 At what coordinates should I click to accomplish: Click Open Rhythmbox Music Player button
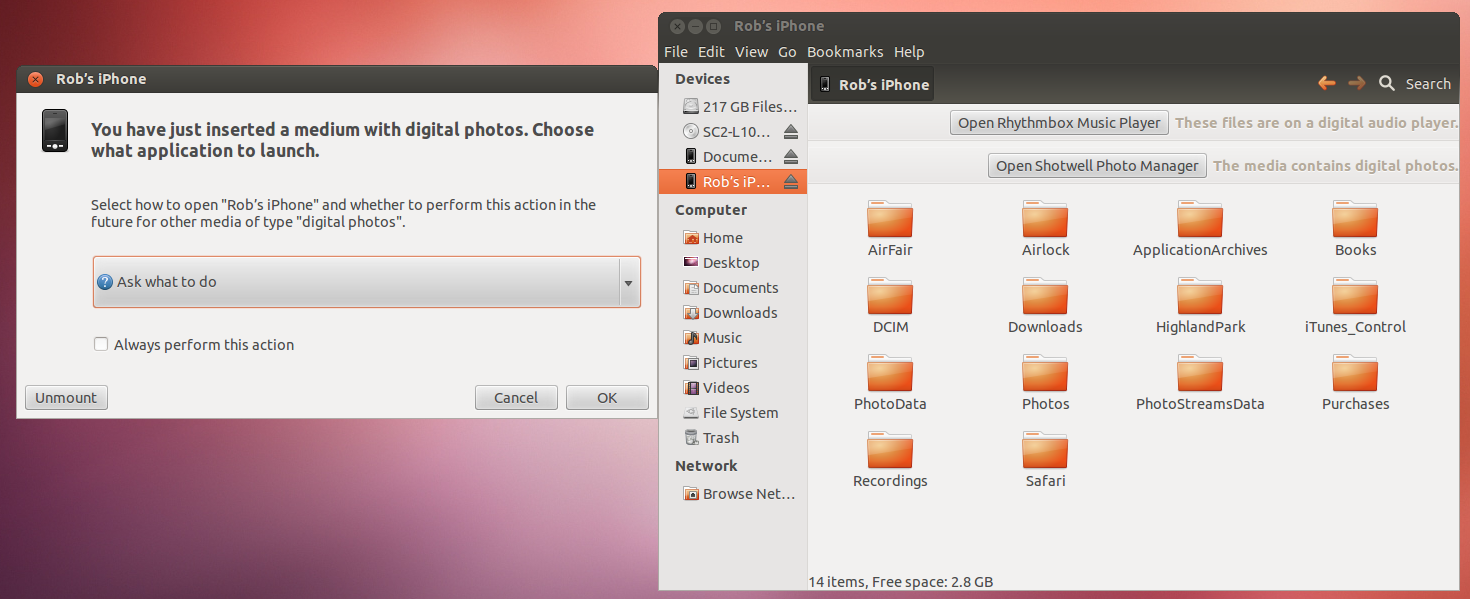pos(1059,123)
